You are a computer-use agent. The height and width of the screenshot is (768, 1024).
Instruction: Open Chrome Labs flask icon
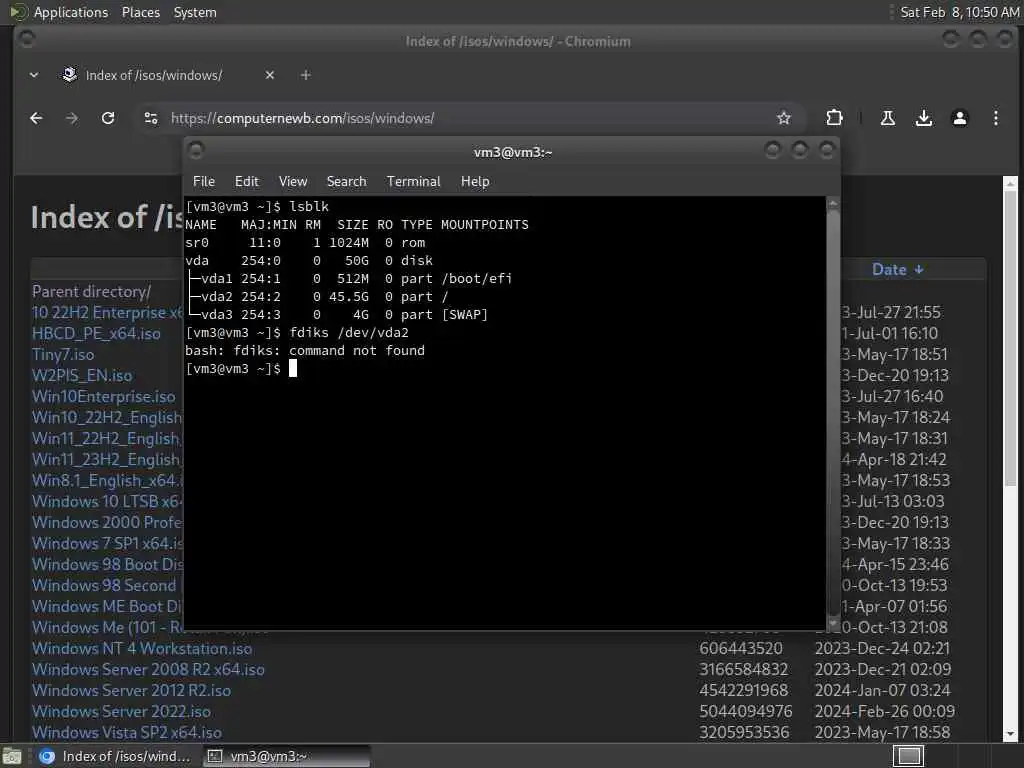[888, 118]
